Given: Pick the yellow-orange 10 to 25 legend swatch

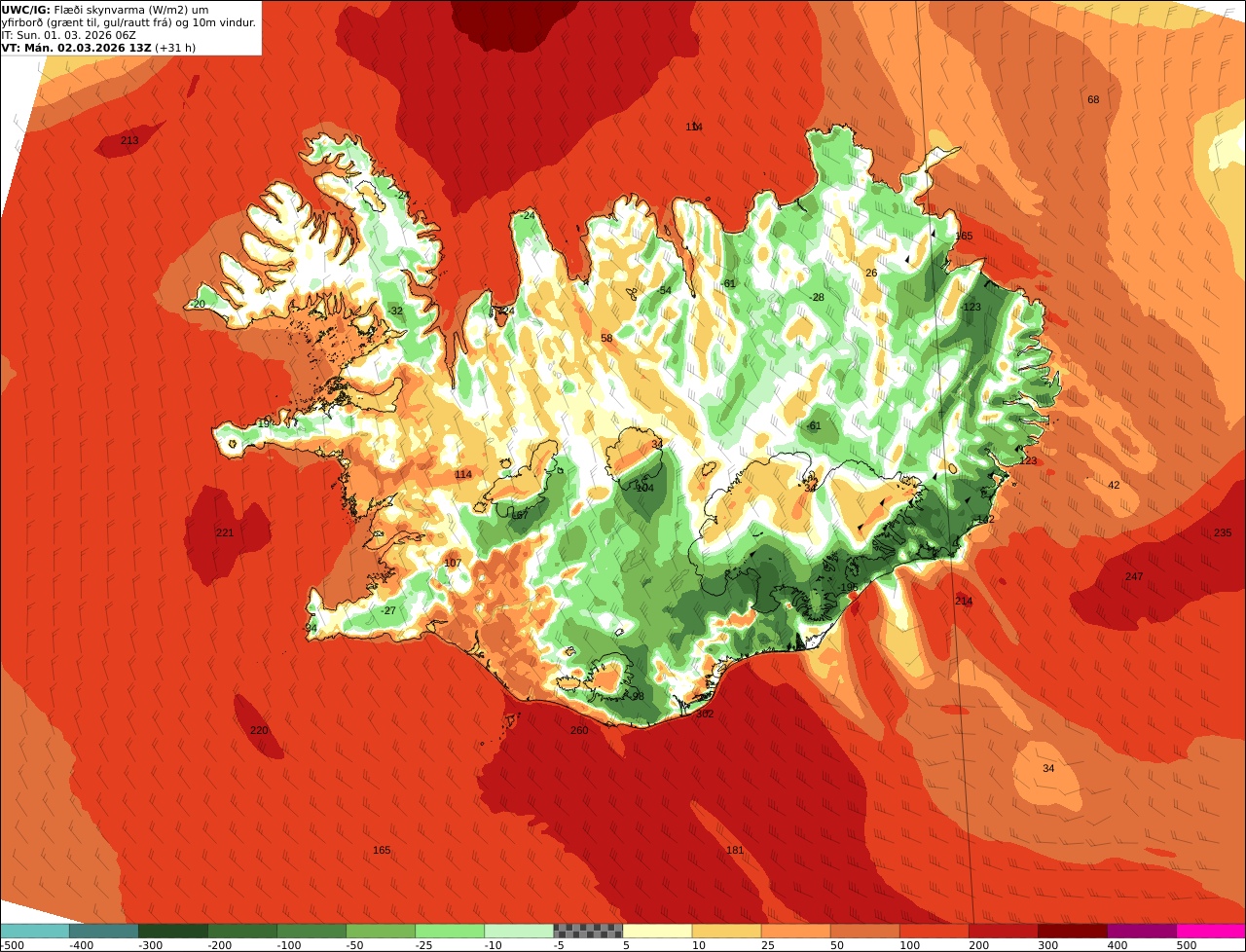Looking at the screenshot, I should point(726,931).
